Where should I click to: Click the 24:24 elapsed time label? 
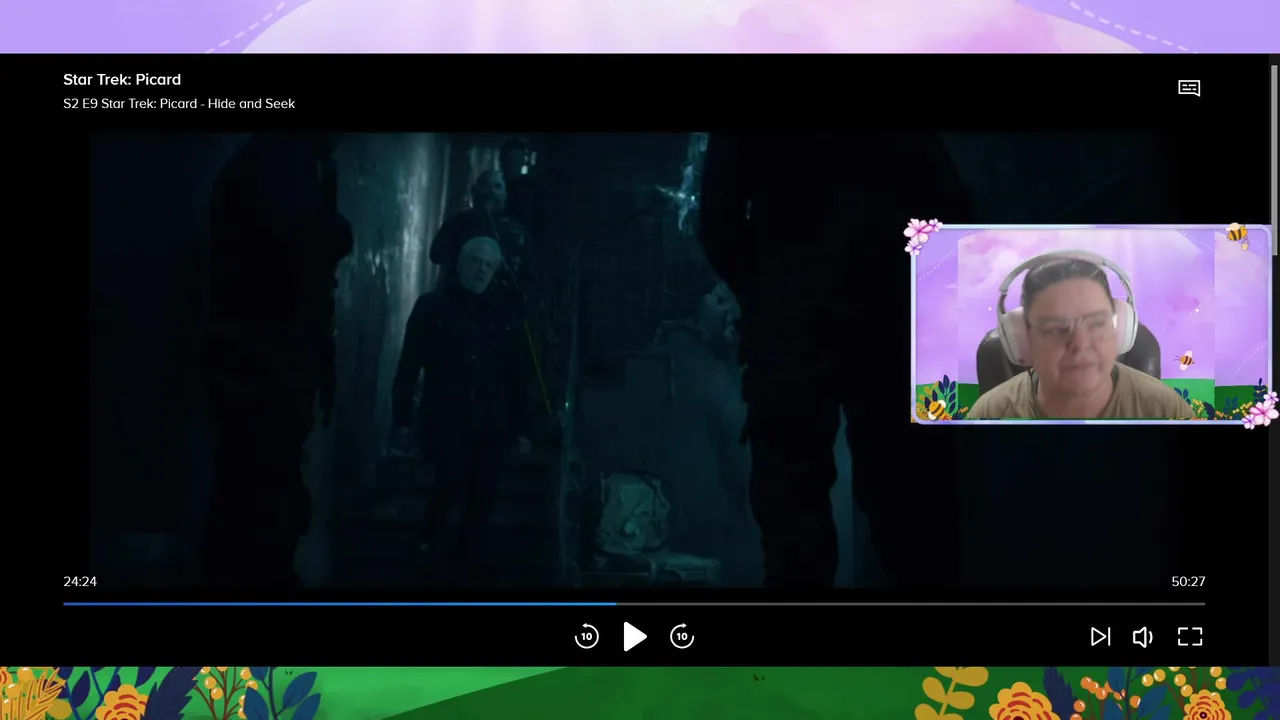[x=80, y=582]
